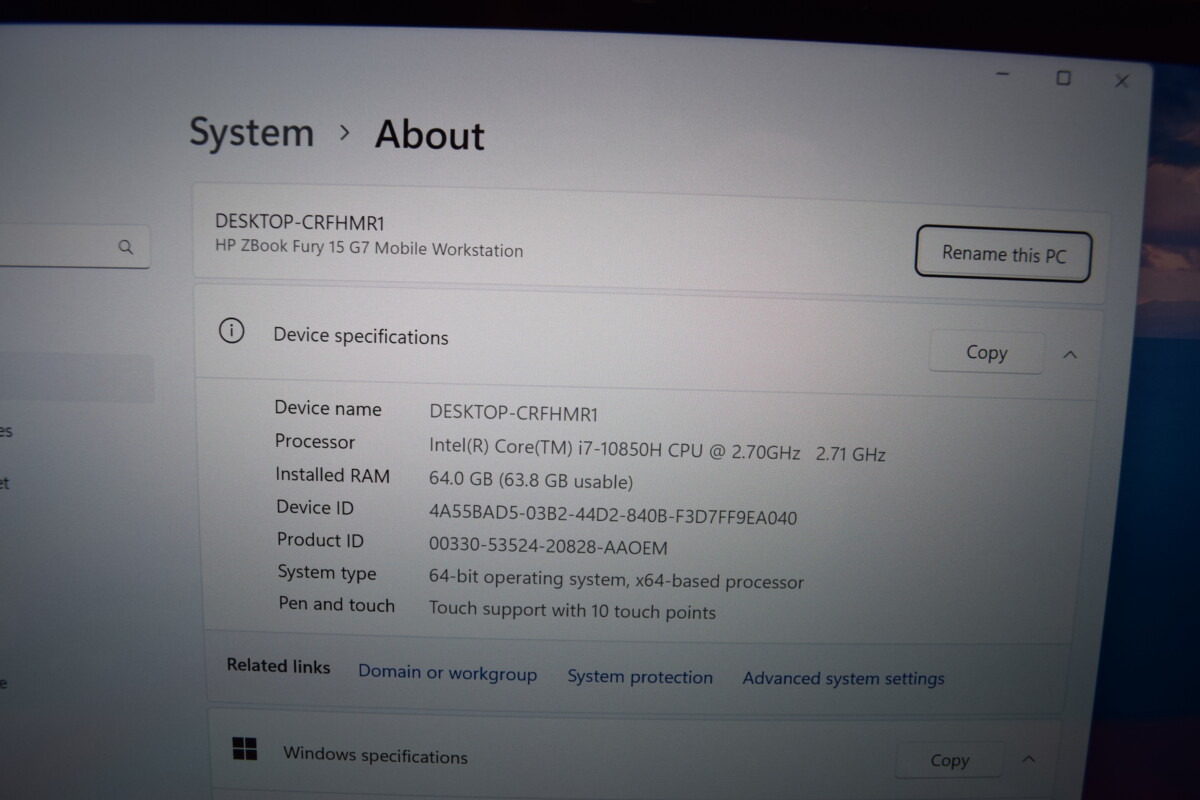Viewport: 1200px width, 800px height.
Task: Open the Domain or workgroup link
Action: click(447, 673)
